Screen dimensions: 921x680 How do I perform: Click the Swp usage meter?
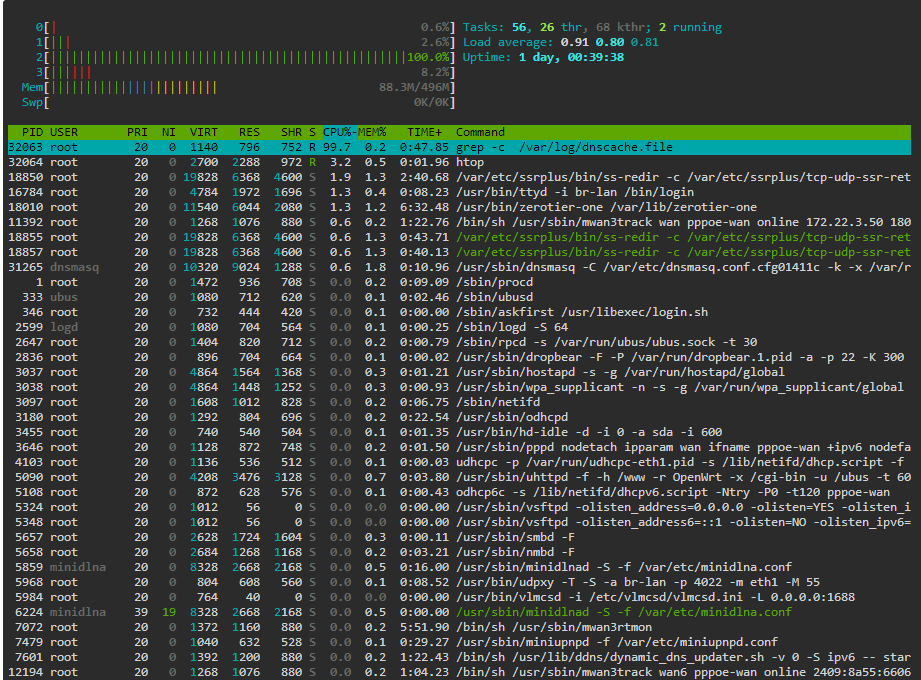[238, 102]
